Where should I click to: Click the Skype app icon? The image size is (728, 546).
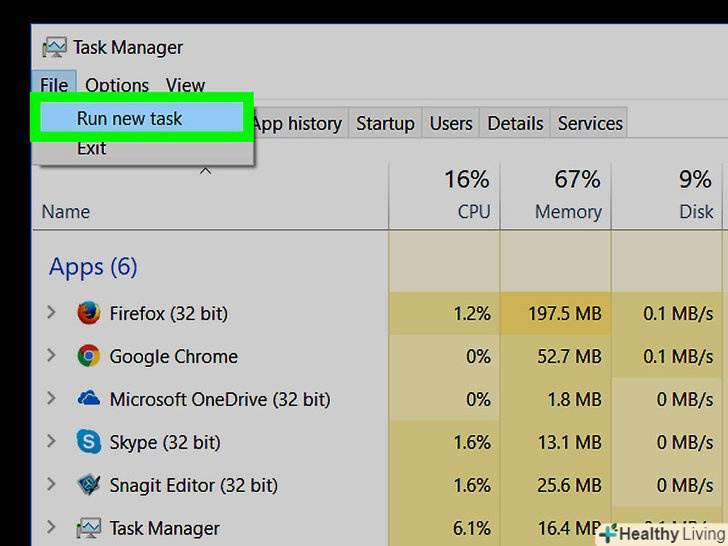point(89,442)
